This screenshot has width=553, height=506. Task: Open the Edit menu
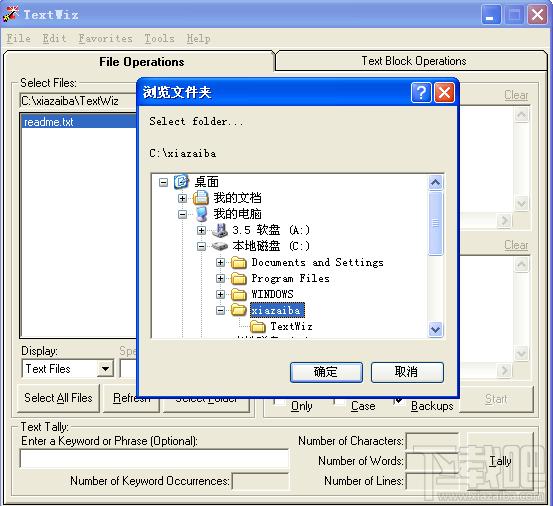pos(54,38)
